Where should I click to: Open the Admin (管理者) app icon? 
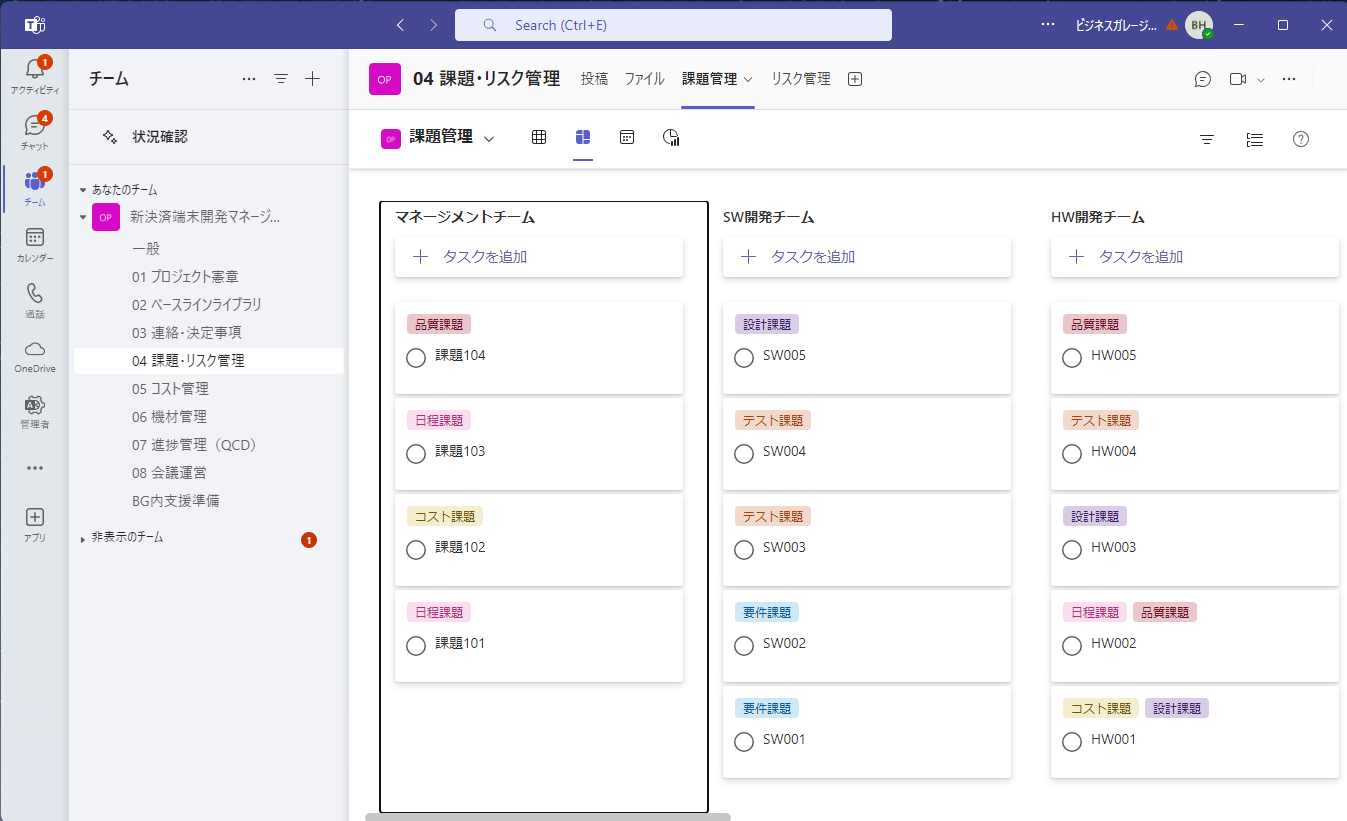pos(35,405)
